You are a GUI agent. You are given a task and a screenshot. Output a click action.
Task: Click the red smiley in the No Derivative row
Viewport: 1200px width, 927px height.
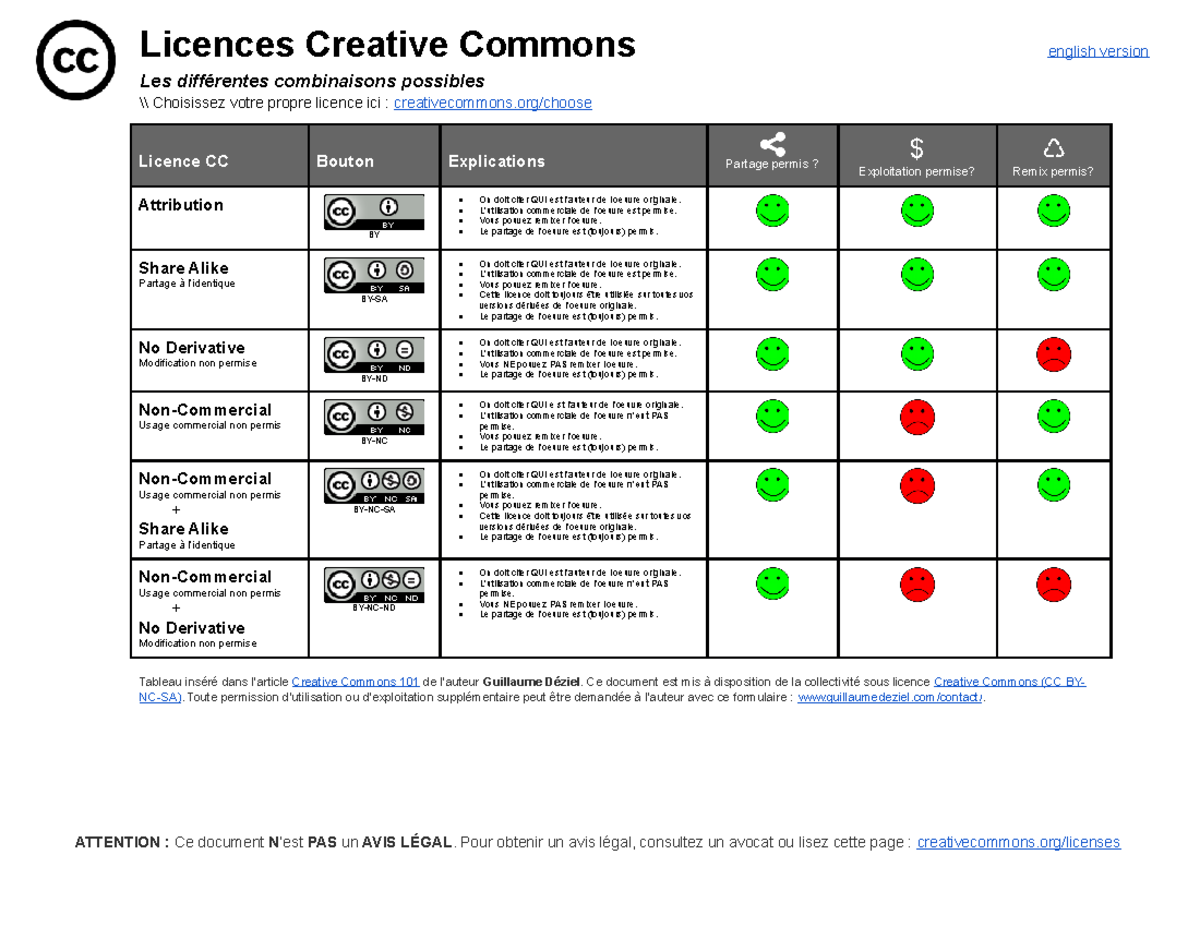click(x=1052, y=352)
